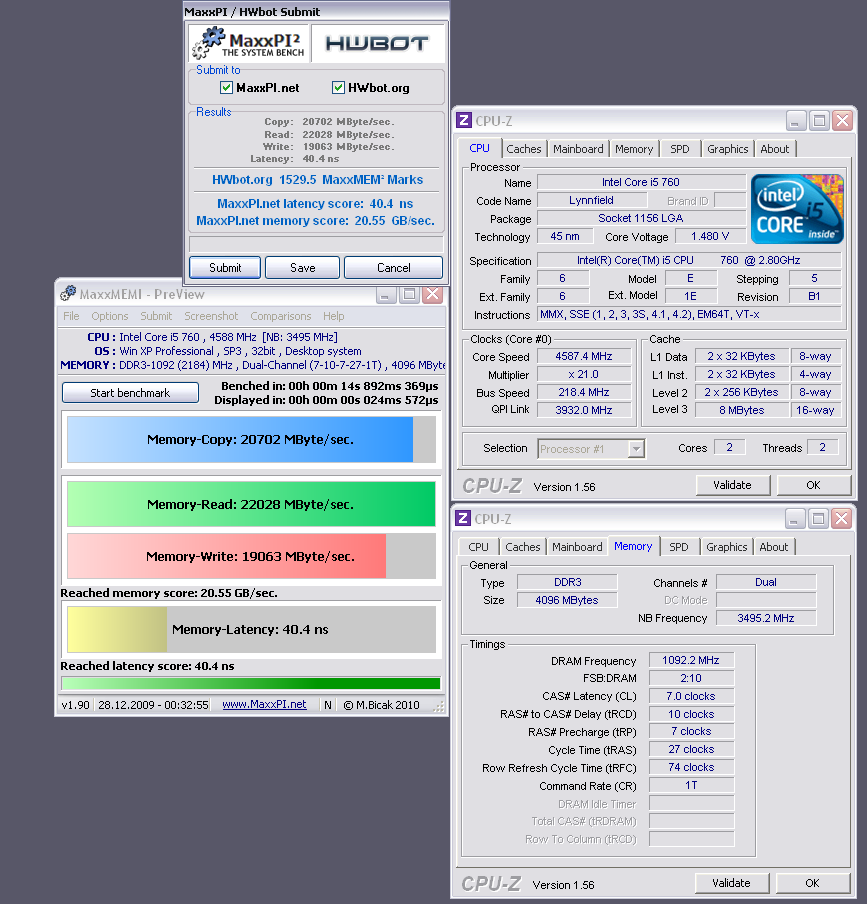The image size is (867, 904).
Task: Click the Start benchmark button
Action: (130, 393)
